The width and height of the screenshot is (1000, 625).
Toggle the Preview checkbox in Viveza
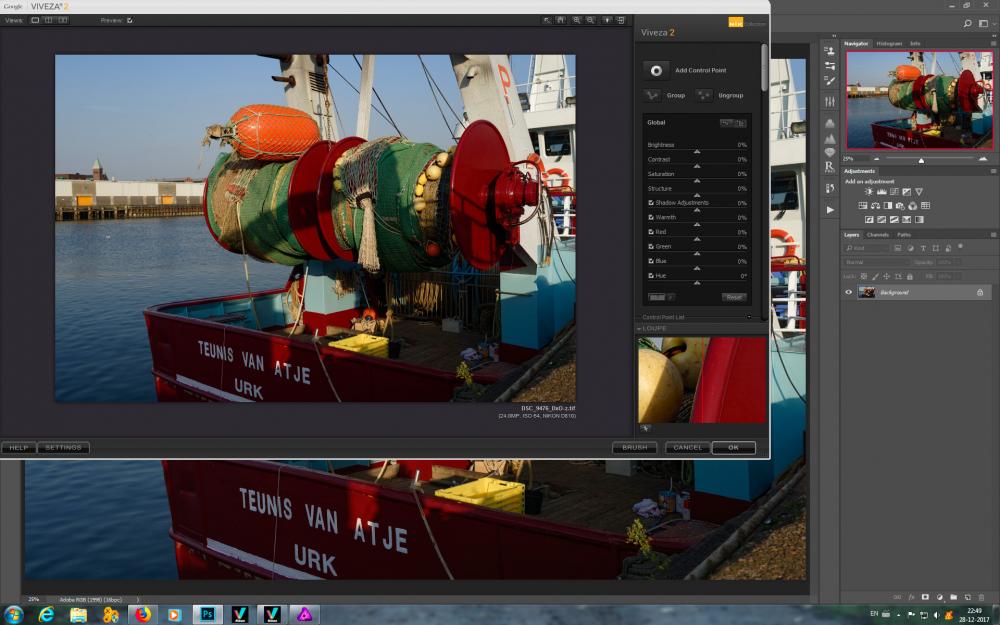tap(129, 20)
